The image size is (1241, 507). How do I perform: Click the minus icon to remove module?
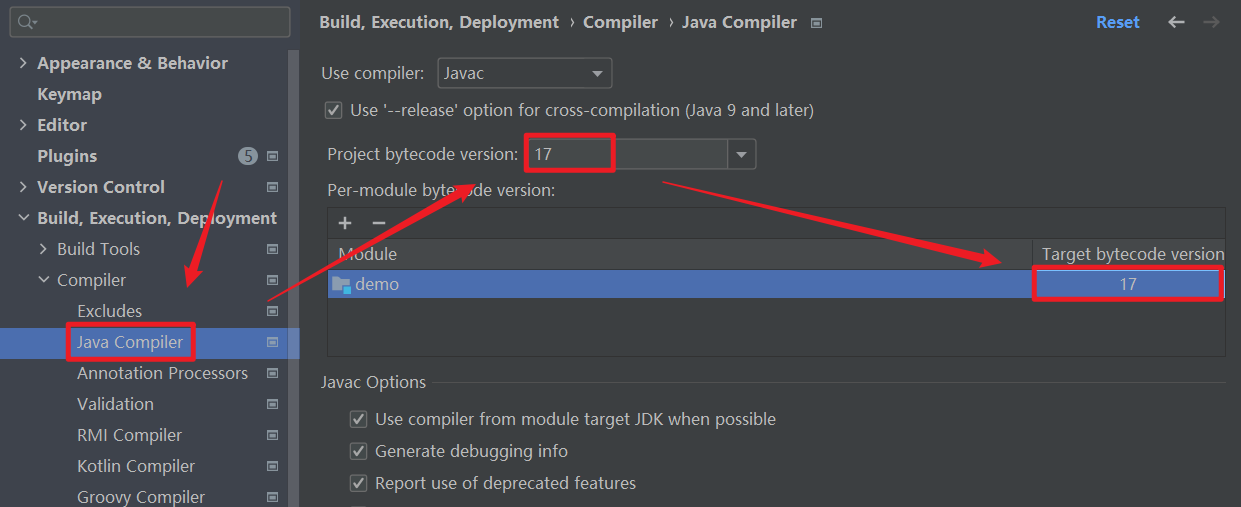pyautogui.click(x=378, y=224)
